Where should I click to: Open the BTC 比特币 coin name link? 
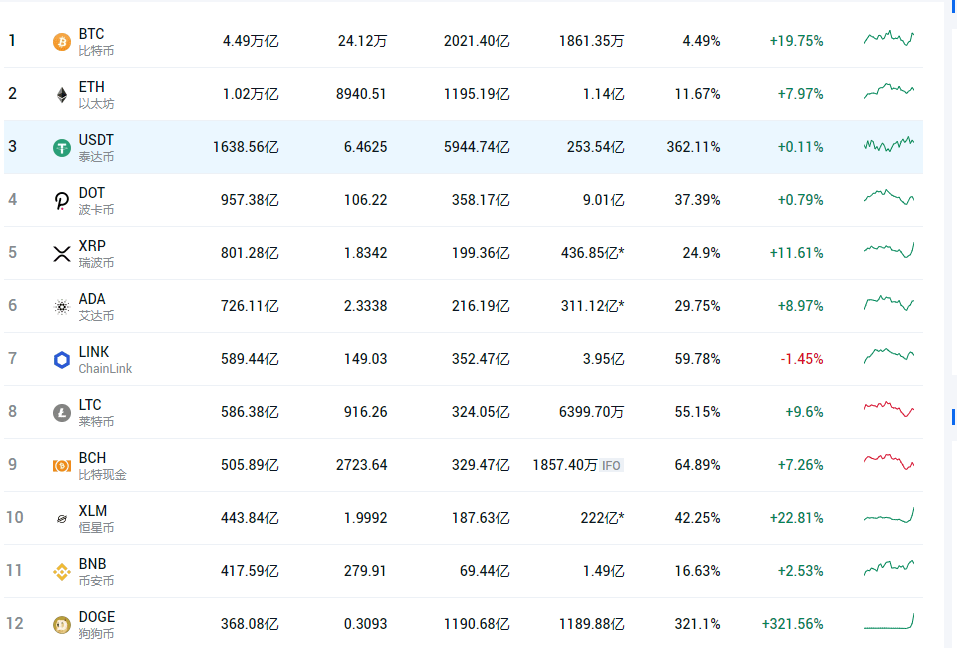(96, 41)
